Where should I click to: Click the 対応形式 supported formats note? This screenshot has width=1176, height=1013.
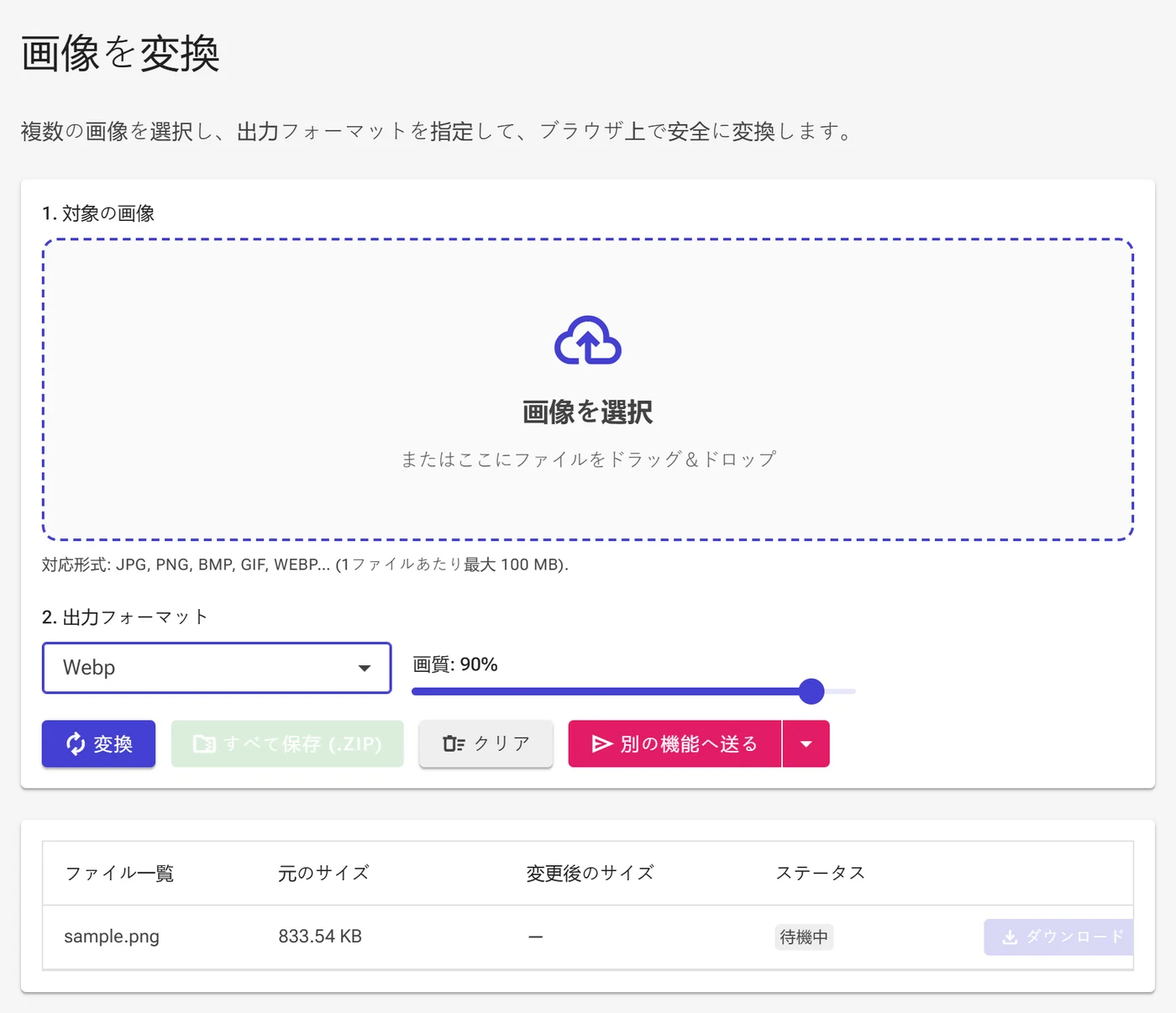pos(305,564)
